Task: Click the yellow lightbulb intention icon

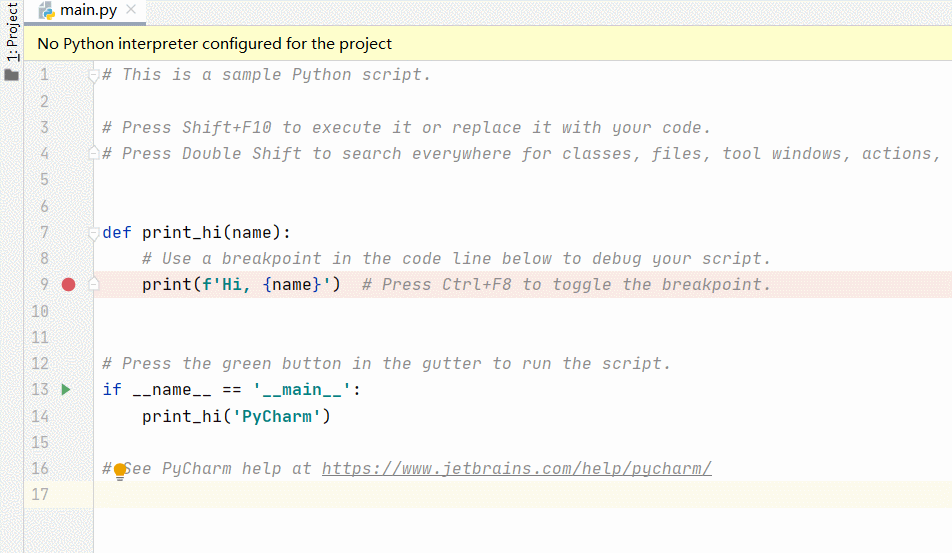Action: [120, 470]
